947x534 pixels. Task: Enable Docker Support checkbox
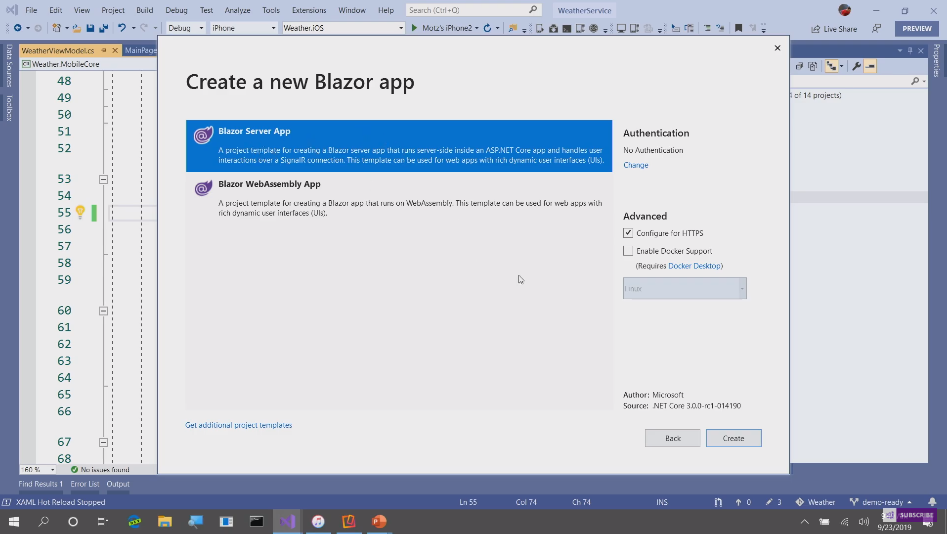tap(628, 251)
